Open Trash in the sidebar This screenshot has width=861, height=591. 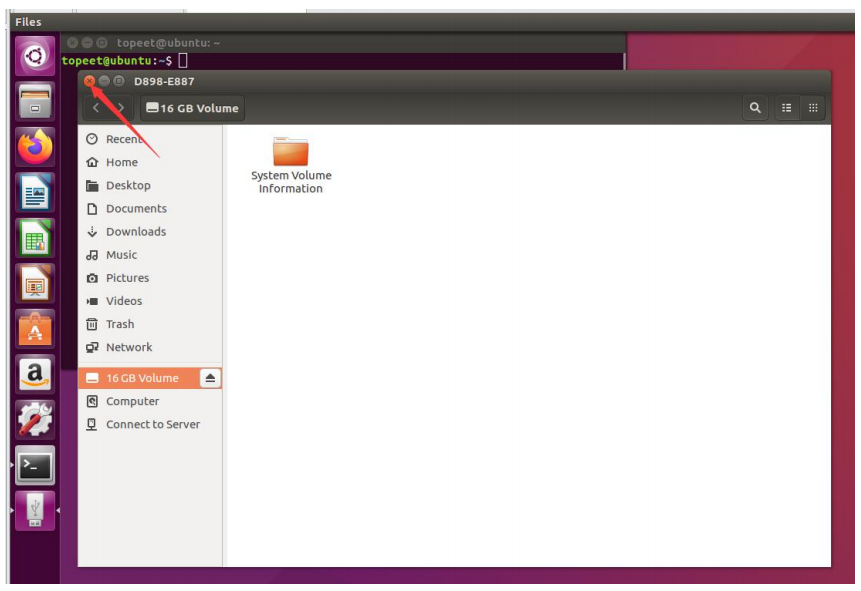pos(150,324)
